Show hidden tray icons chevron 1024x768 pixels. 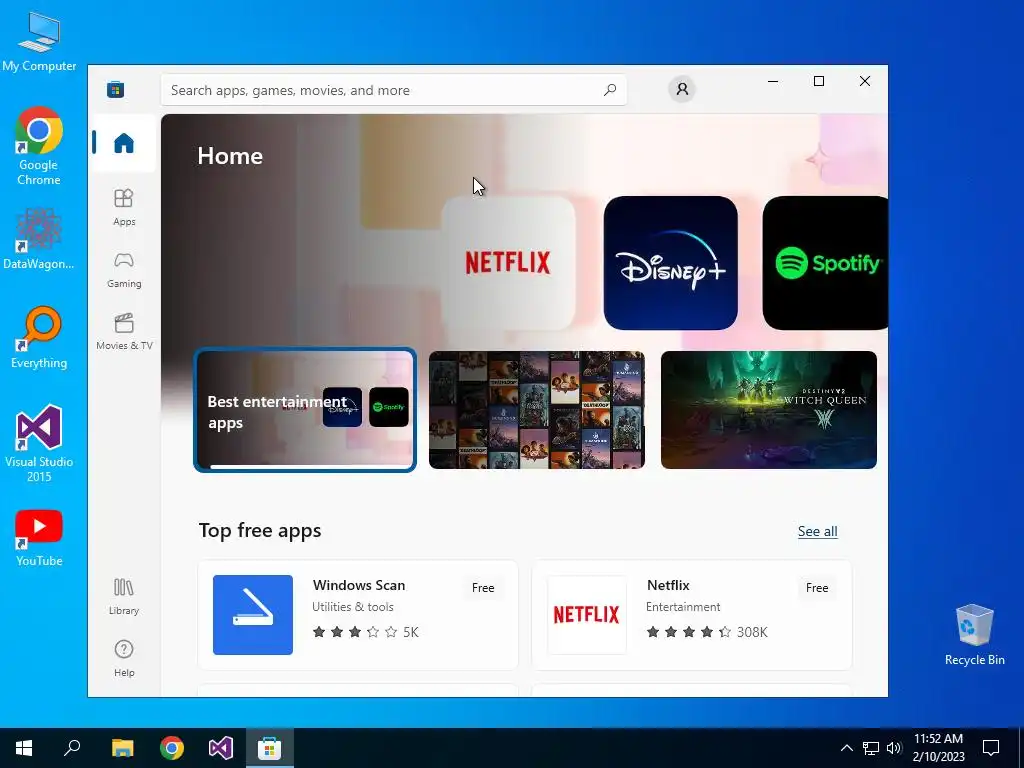pos(846,748)
